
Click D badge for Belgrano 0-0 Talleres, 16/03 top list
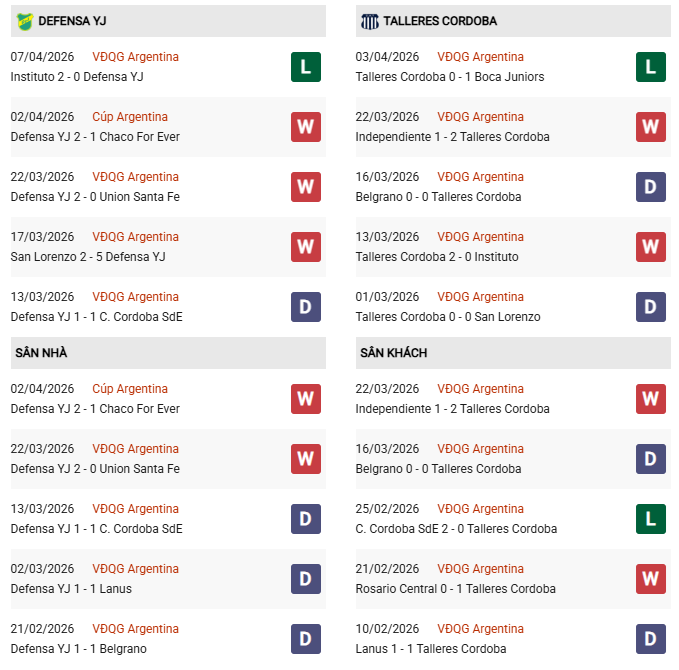click(651, 187)
